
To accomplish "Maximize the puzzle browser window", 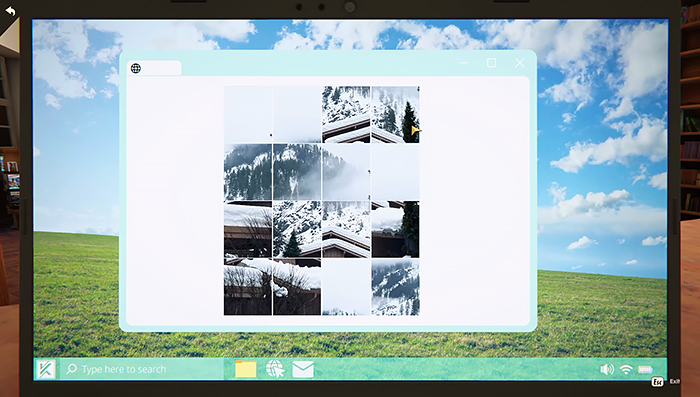I will 492,63.
